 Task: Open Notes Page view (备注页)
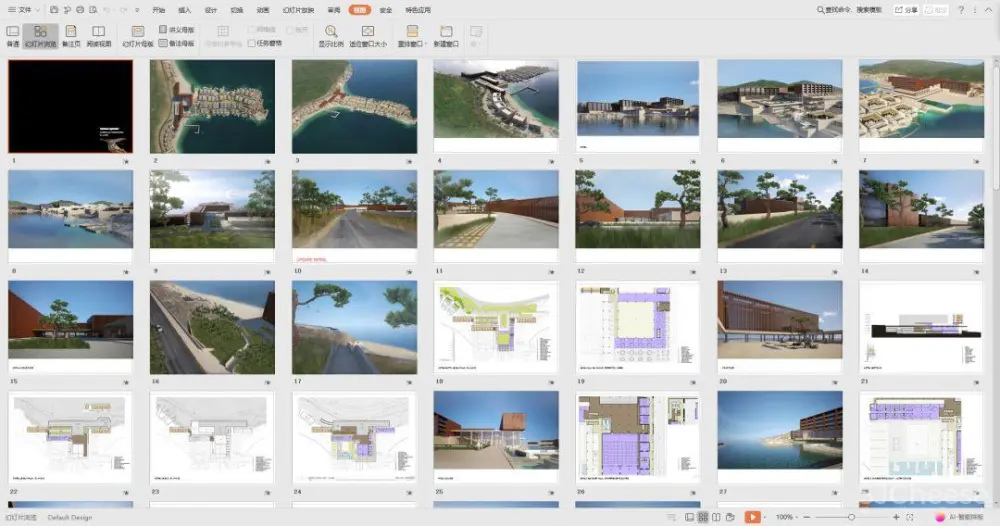pyautogui.click(x=71, y=36)
